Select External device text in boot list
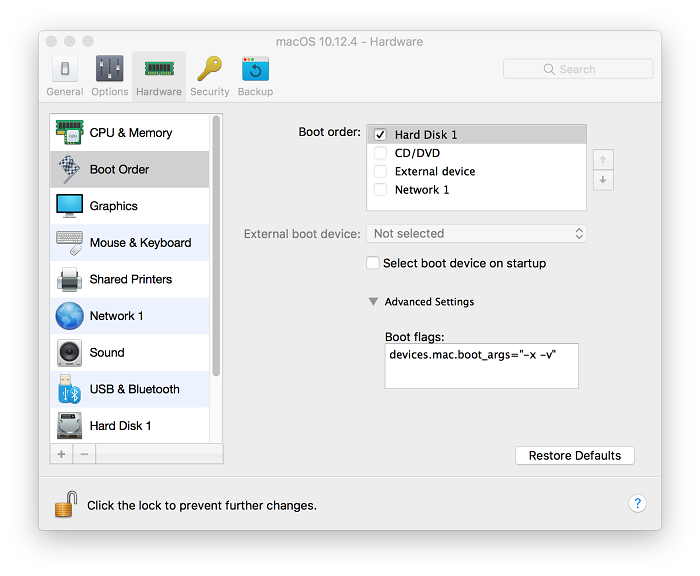The width and height of the screenshot is (700, 576). 435,171
